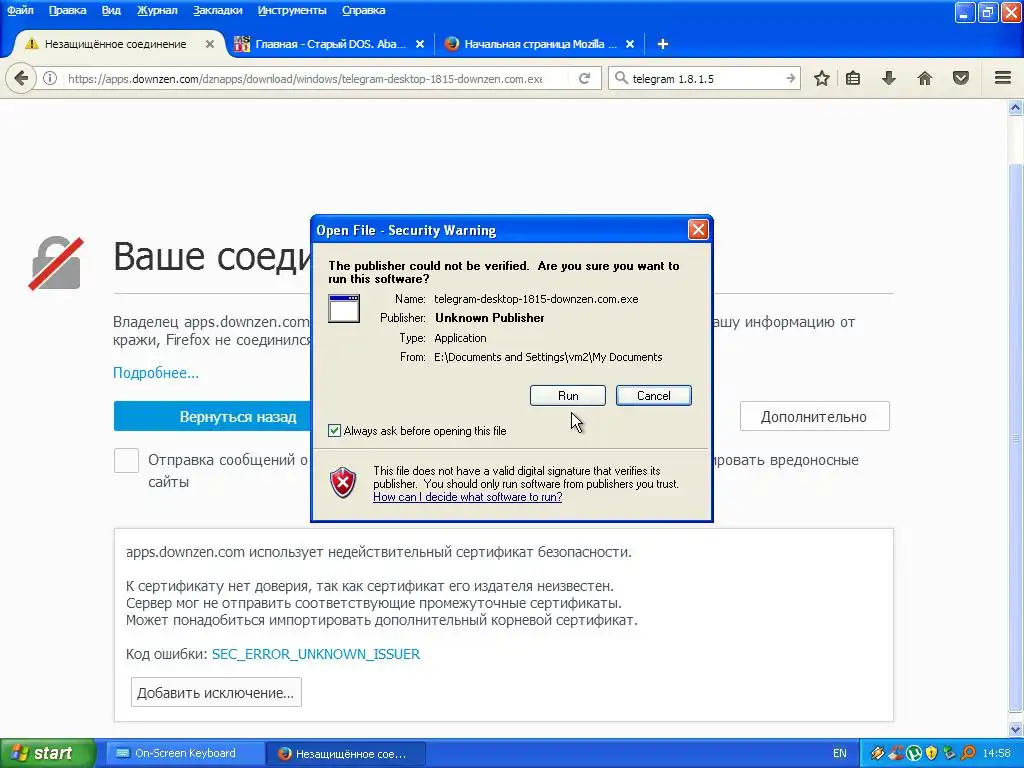Select the Незащищённое соединение tab
Viewport: 1024px width, 768px height.
pos(114,44)
